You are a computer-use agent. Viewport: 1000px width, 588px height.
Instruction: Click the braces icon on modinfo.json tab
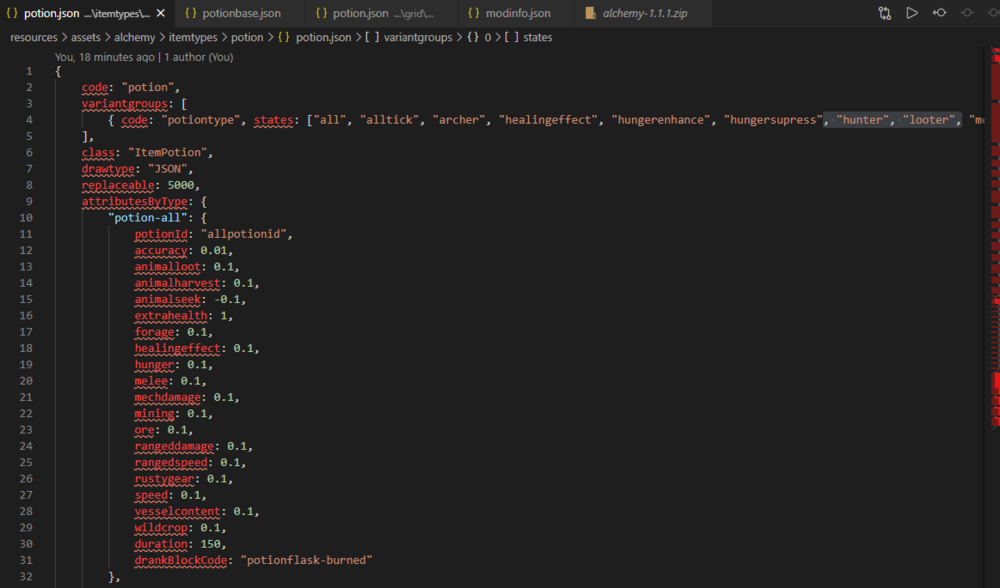pyautogui.click(x=476, y=14)
